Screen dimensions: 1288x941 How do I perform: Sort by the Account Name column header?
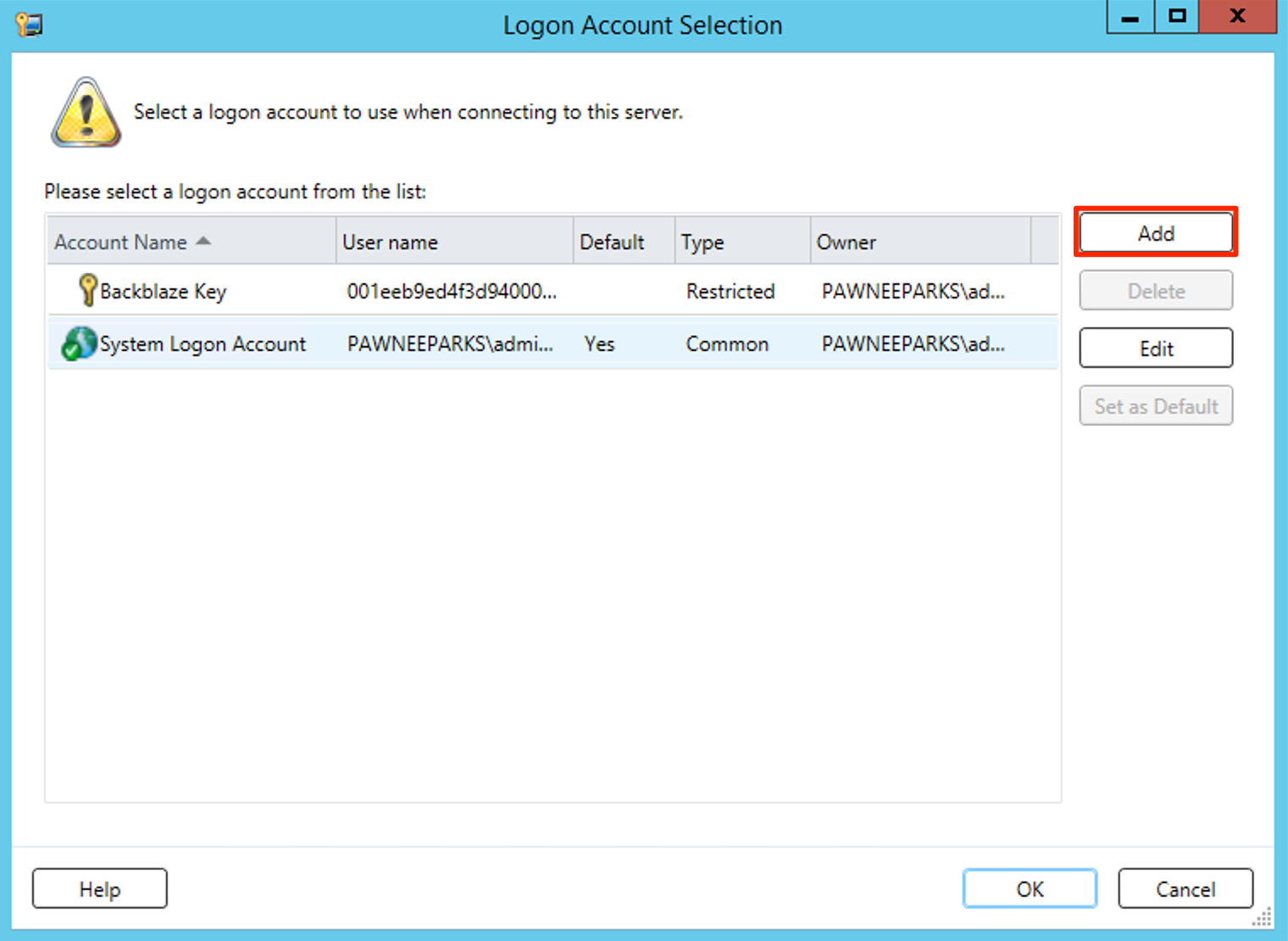(192, 242)
